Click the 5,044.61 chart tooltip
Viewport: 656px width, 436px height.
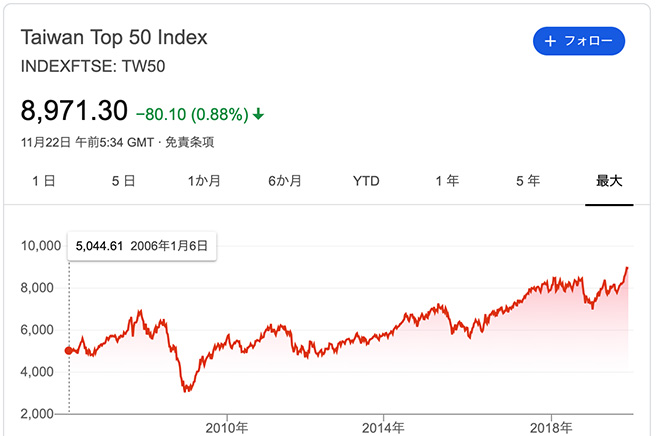pyautogui.click(x=142, y=246)
